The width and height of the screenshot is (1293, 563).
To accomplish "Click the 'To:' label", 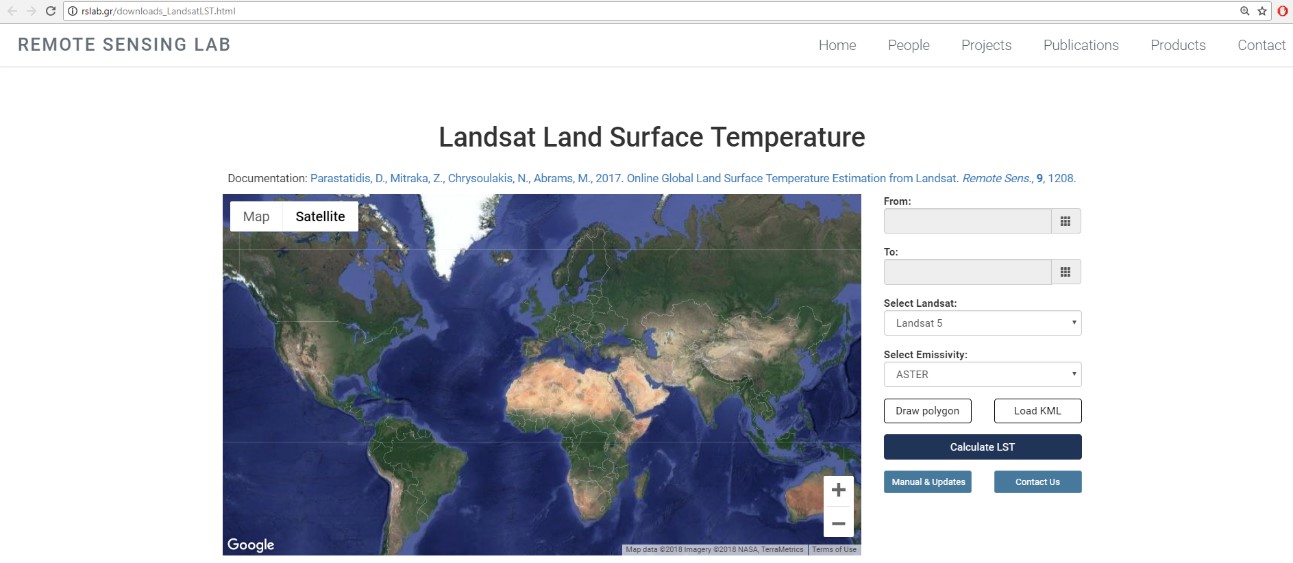I will pyautogui.click(x=891, y=252).
